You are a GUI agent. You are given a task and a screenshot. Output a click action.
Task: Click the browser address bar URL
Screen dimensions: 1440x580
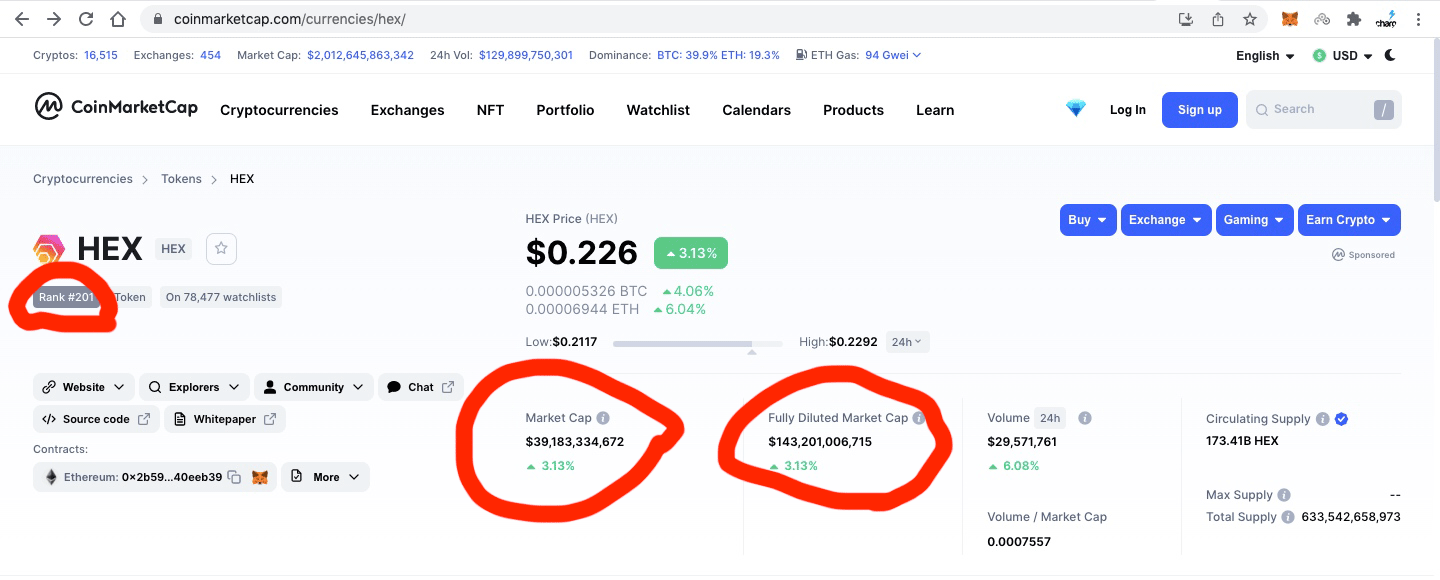tap(289, 19)
